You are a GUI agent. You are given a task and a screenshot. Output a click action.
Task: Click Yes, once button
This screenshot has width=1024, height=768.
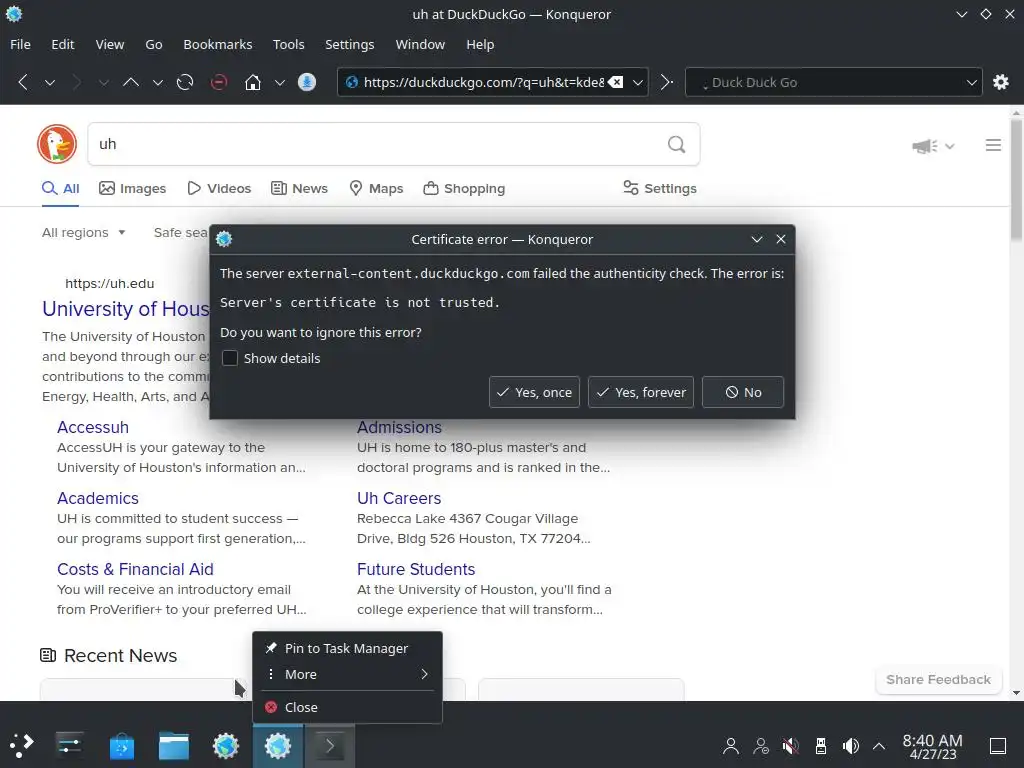click(x=534, y=392)
